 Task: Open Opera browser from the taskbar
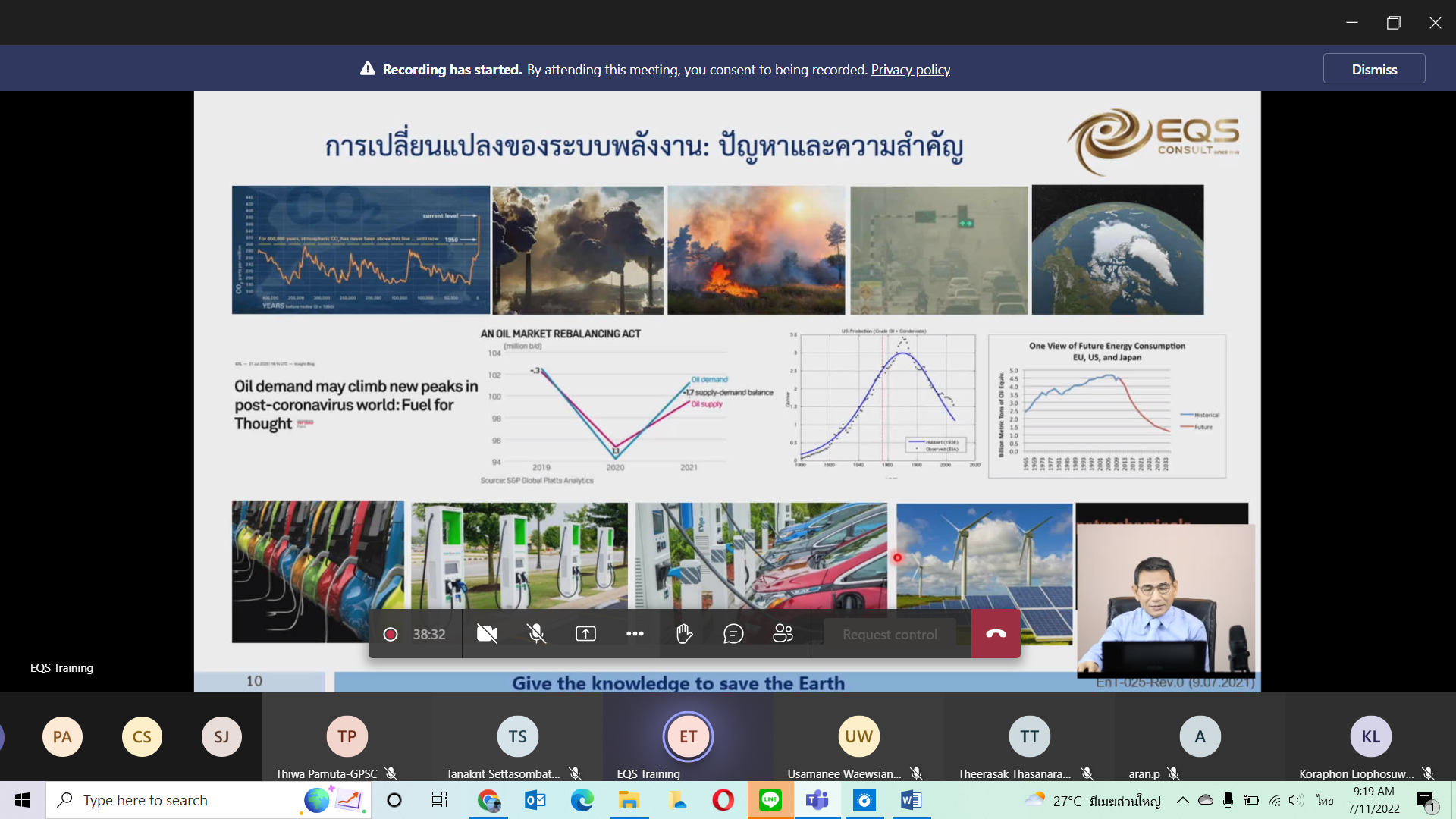click(723, 800)
